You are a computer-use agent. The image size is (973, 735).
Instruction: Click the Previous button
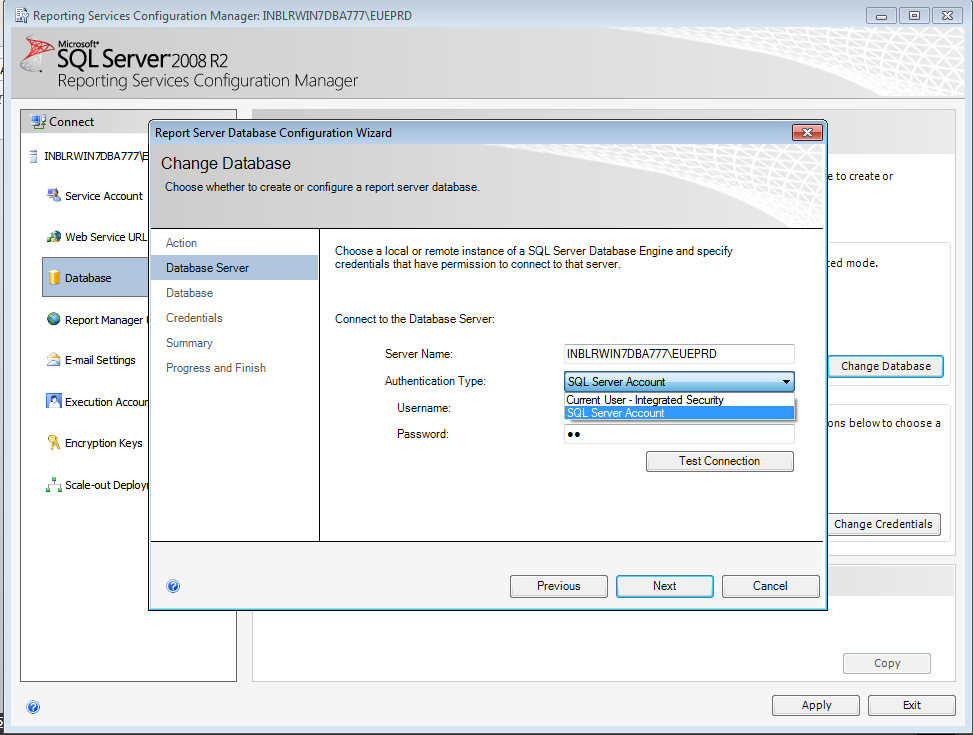click(x=558, y=586)
